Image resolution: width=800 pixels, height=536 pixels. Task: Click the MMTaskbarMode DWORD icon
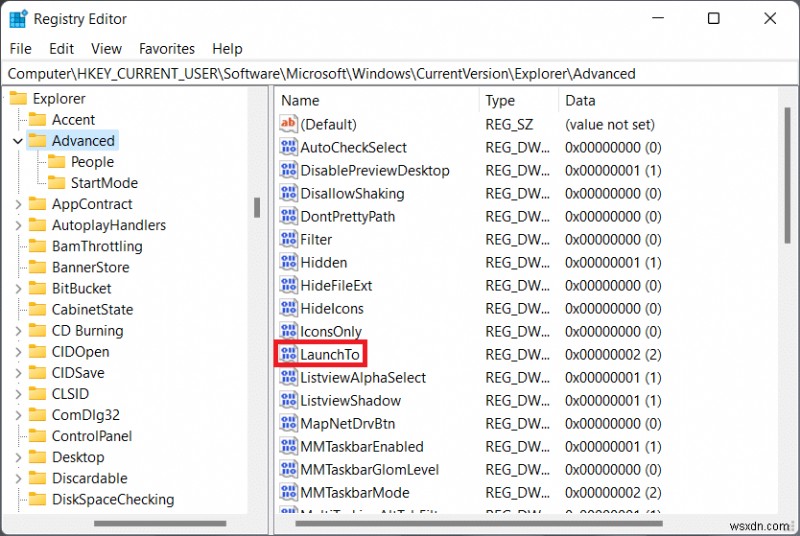[288, 492]
